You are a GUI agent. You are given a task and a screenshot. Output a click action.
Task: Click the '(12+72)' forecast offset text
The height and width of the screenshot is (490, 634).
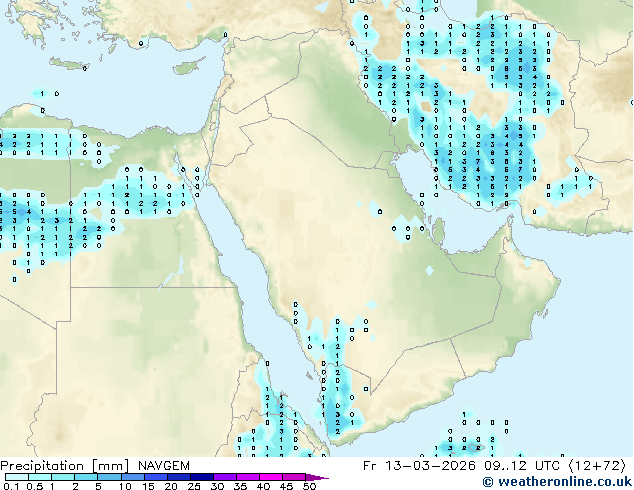[597, 466]
